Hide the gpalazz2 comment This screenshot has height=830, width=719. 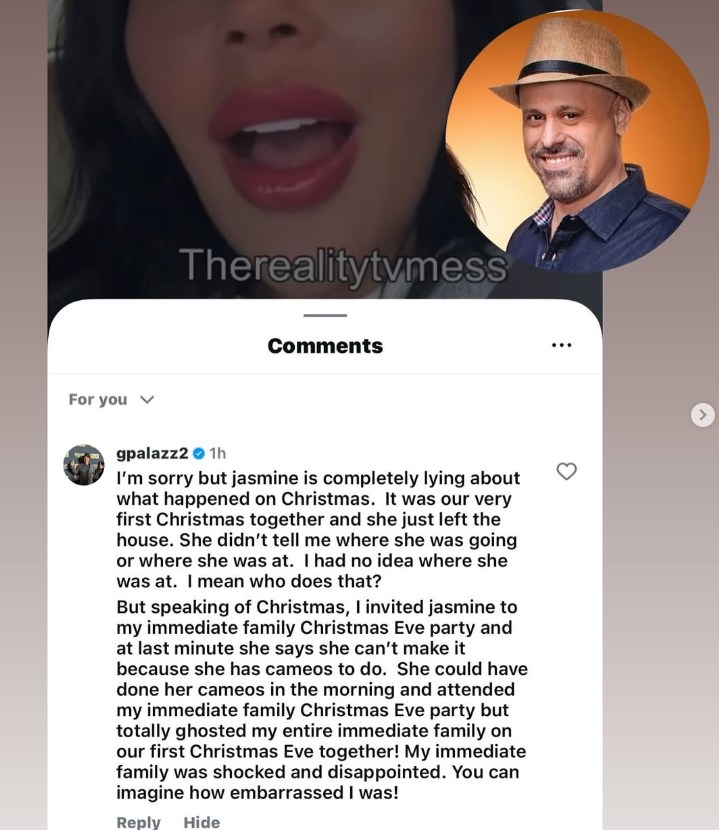pos(202,822)
